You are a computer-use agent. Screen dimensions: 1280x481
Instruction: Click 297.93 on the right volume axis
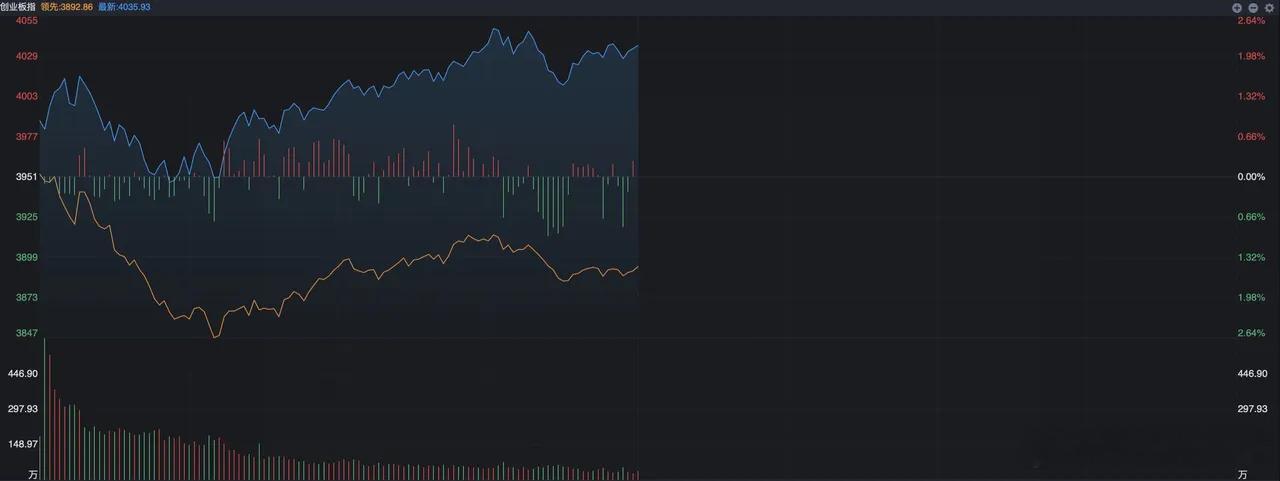point(1252,409)
